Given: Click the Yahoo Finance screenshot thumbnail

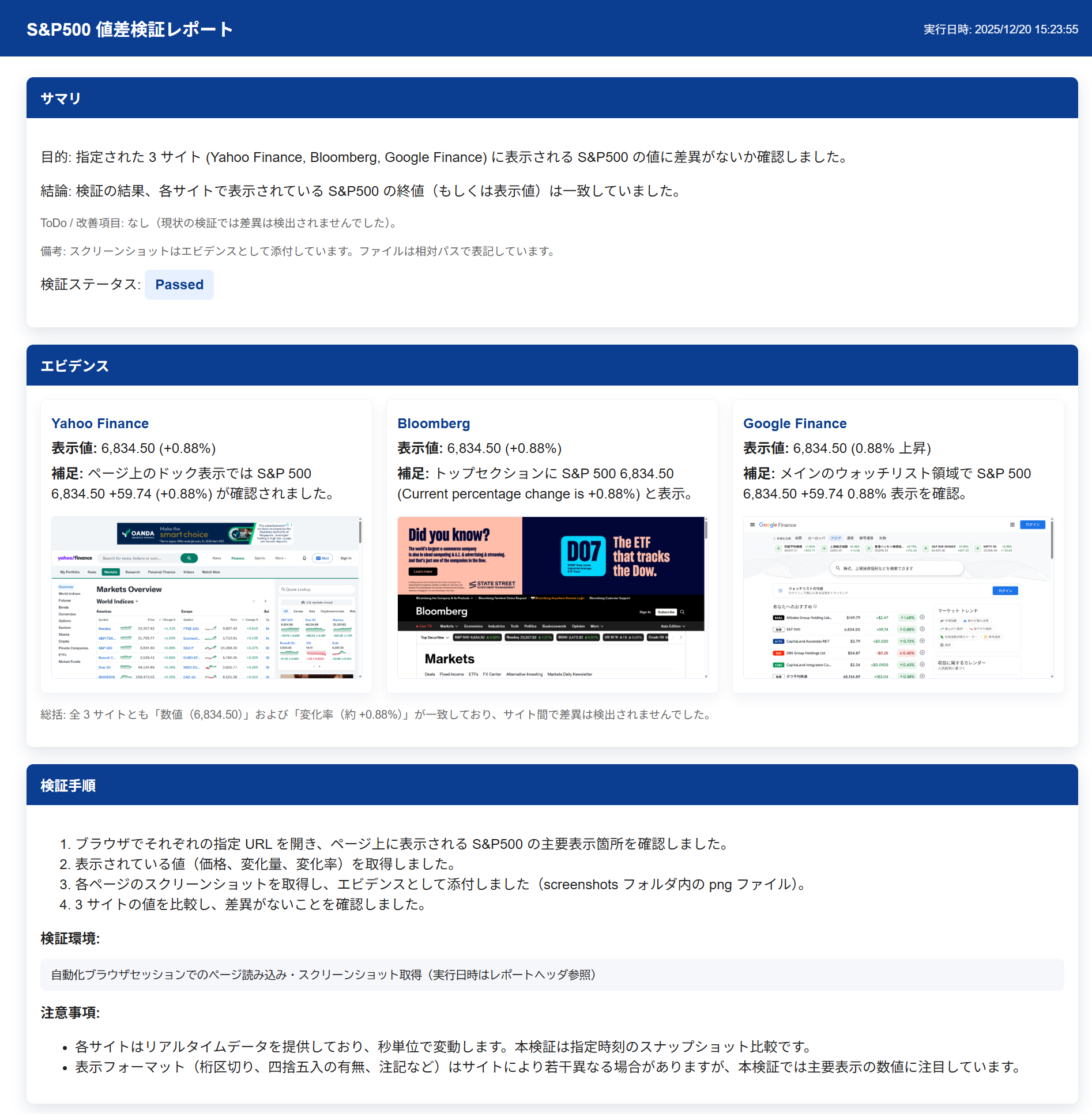Looking at the screenshot, I should (x=206, y=598).
